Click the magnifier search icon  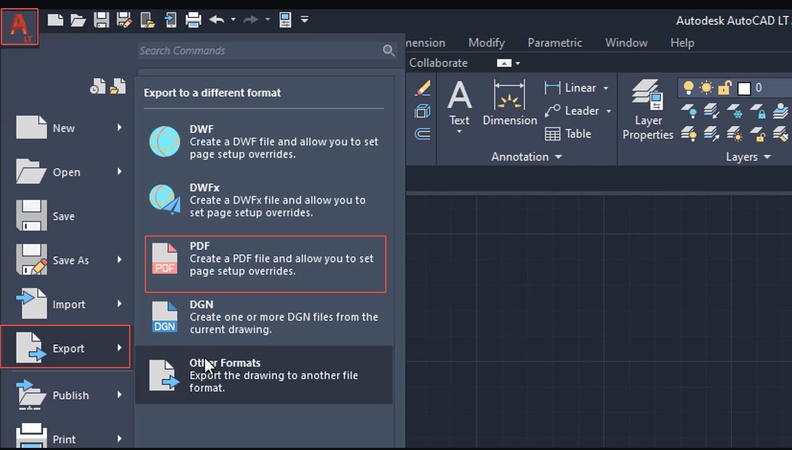pyautogui.click(x=388, y=51)
